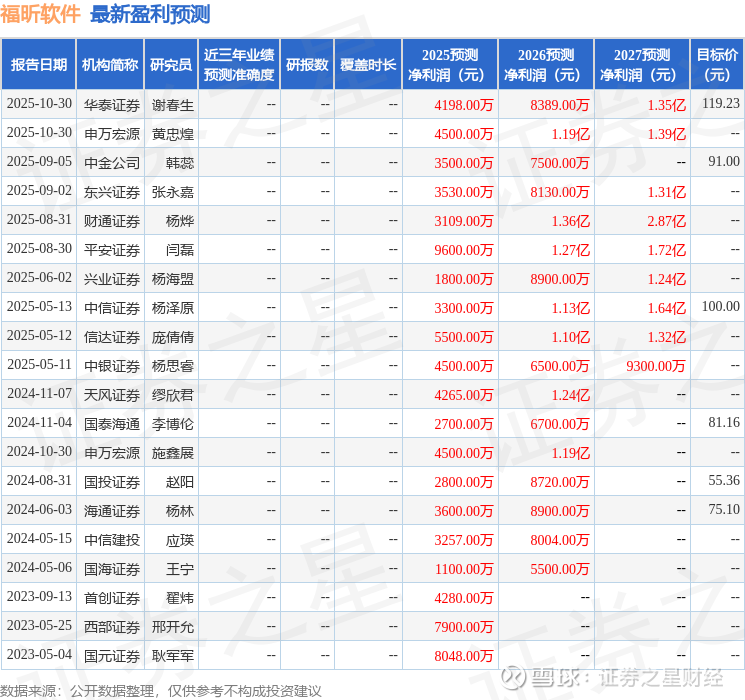Click the 中信证券 institution cell
This screenshot has height=700, width=745.
(112, 308)
